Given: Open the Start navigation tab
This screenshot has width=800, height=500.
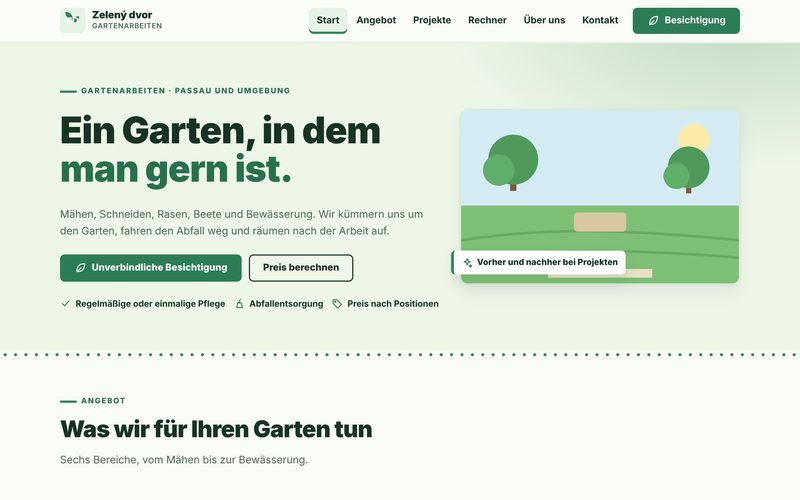Looking at the screenshot, I should coord(328,20).
